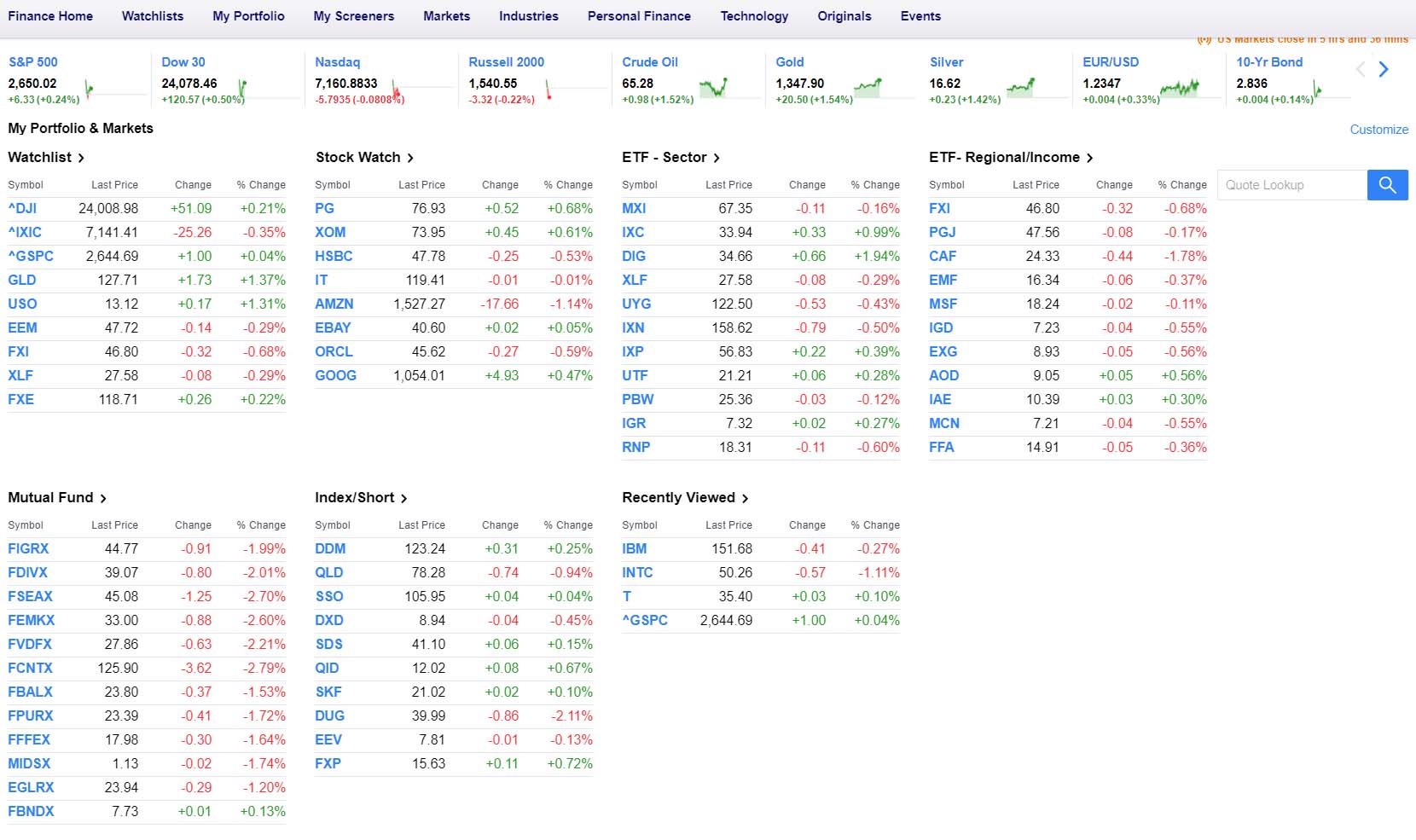Click the Quote Lookup search magnifier icon
Image resolution: width=1416 pixels, height=840 pixels.
[x=1387, y=184]
